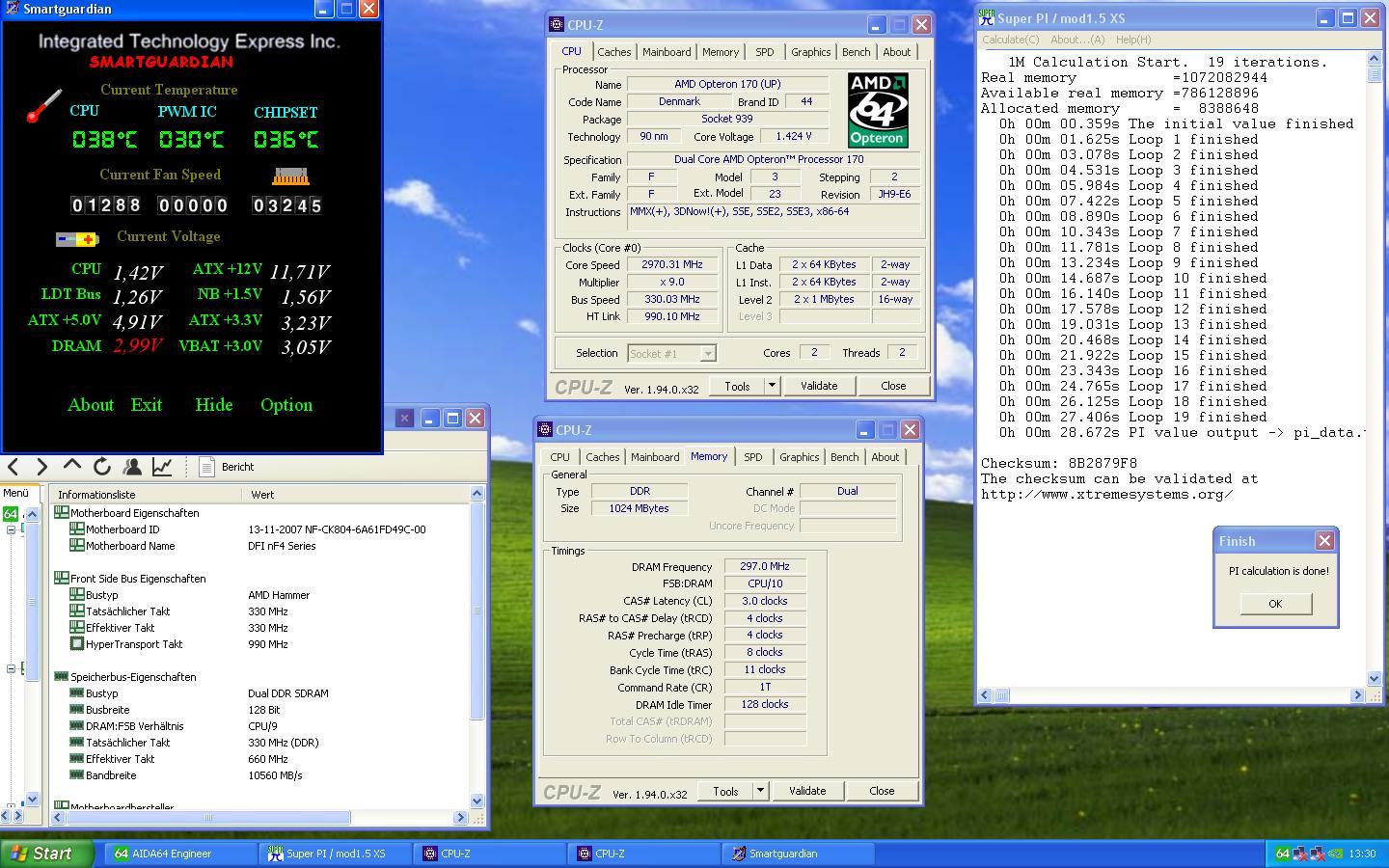Click Super PI vertical scrollbar down arrow
1389x868 pixels.
(1375, 678)
